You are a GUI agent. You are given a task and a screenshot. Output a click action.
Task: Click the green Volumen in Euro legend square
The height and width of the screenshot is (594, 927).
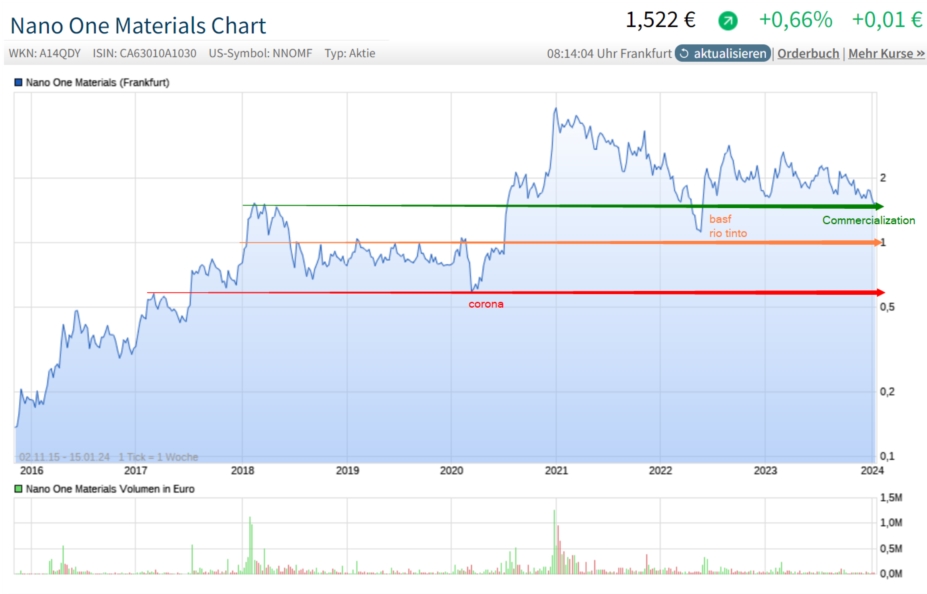(17, 489)
